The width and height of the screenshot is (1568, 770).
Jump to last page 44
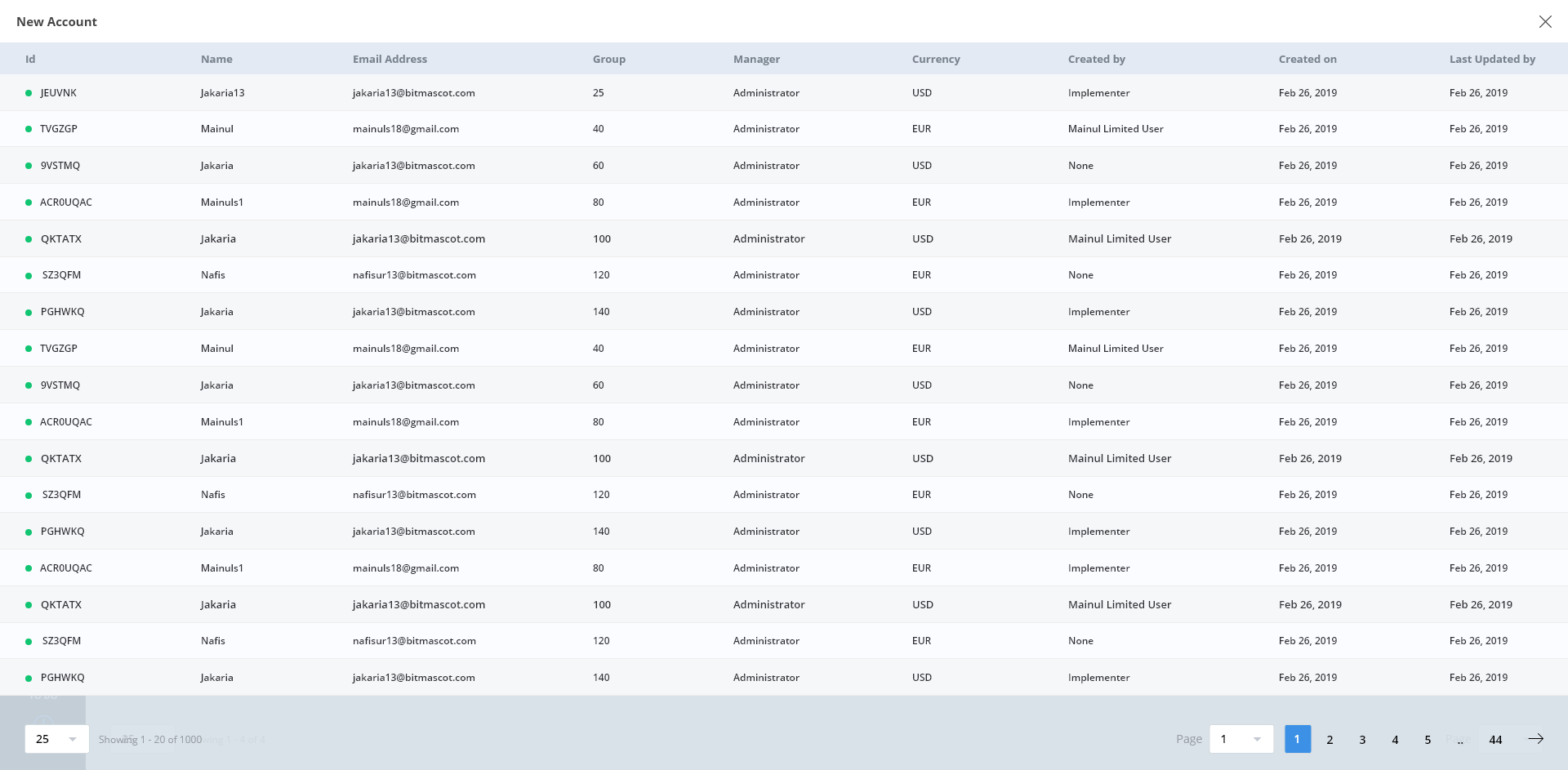[x=1495, y=740]
